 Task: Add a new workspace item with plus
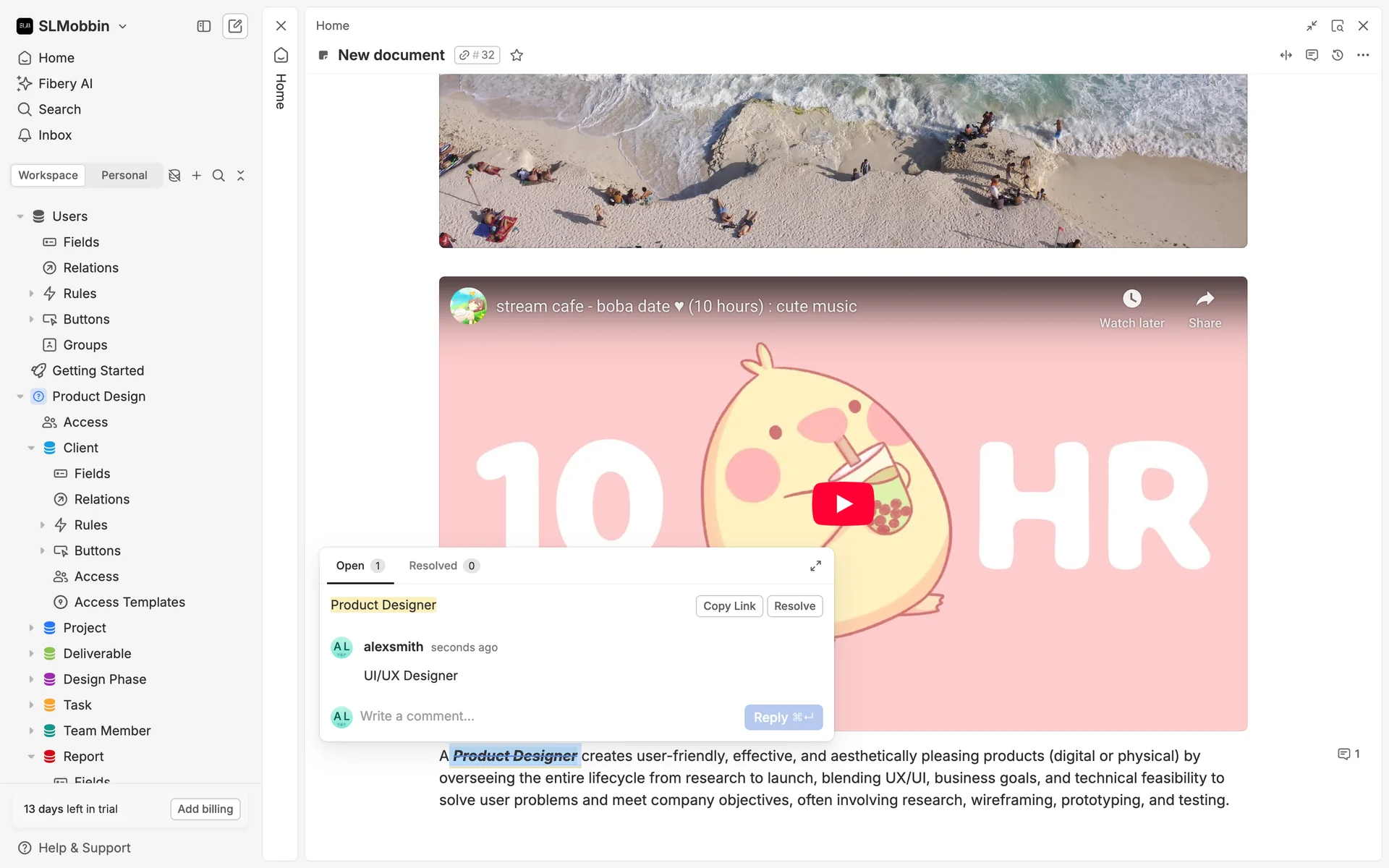tap(196, 176)
